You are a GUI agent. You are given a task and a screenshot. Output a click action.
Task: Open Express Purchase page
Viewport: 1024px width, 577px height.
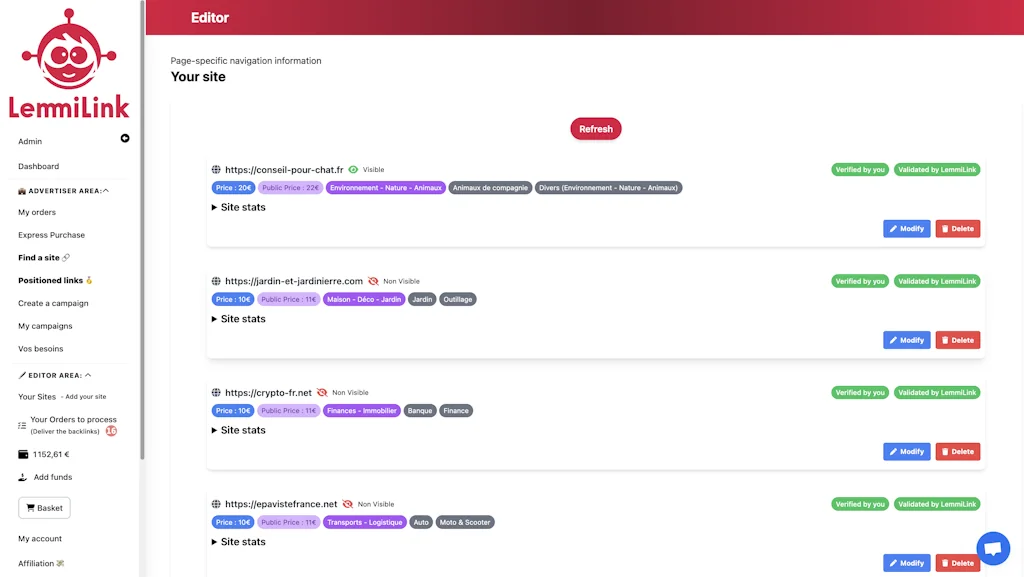(x=52, y=235)
